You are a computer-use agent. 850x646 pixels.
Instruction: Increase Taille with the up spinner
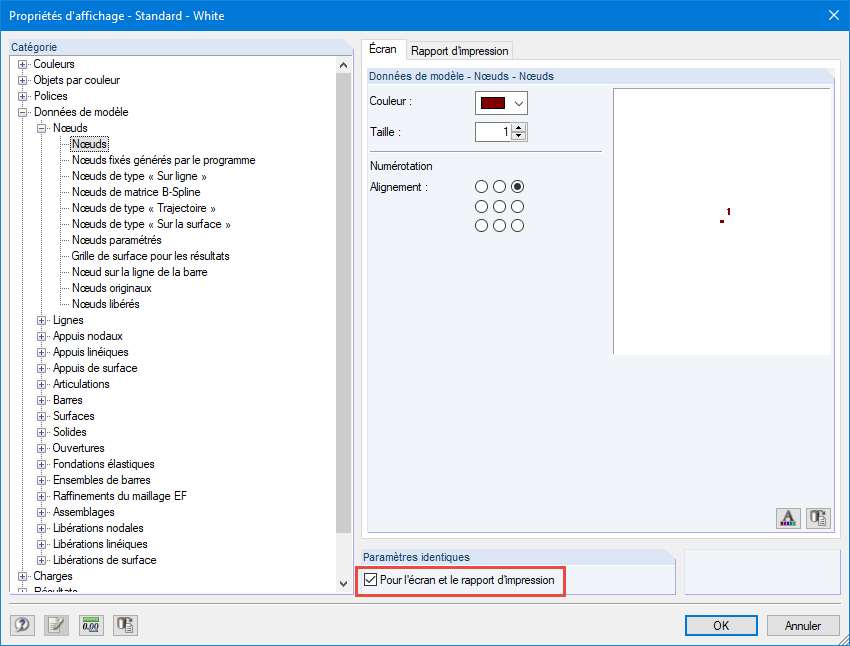coord(519,128)
